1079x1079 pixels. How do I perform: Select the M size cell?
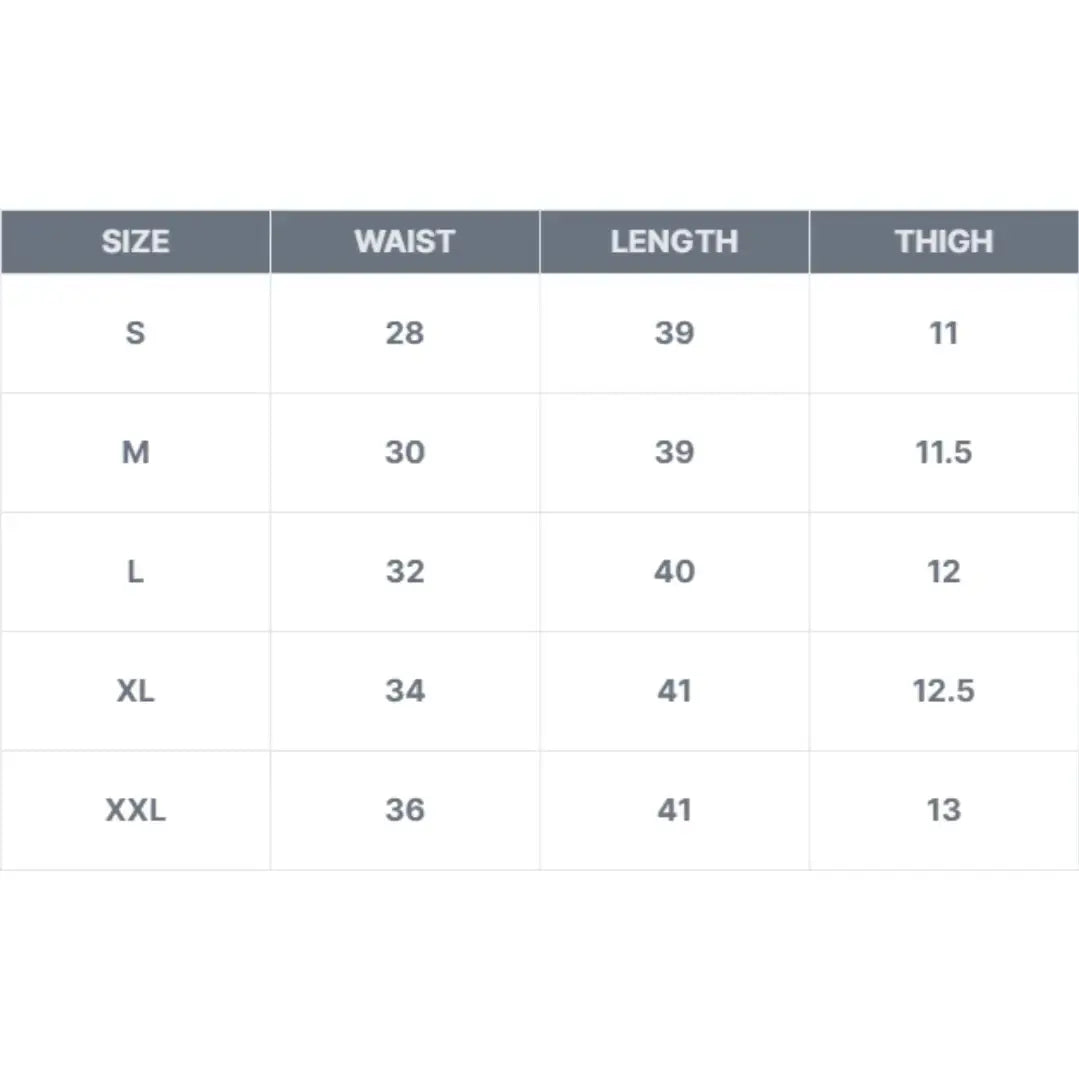click(x=136, y=453)
